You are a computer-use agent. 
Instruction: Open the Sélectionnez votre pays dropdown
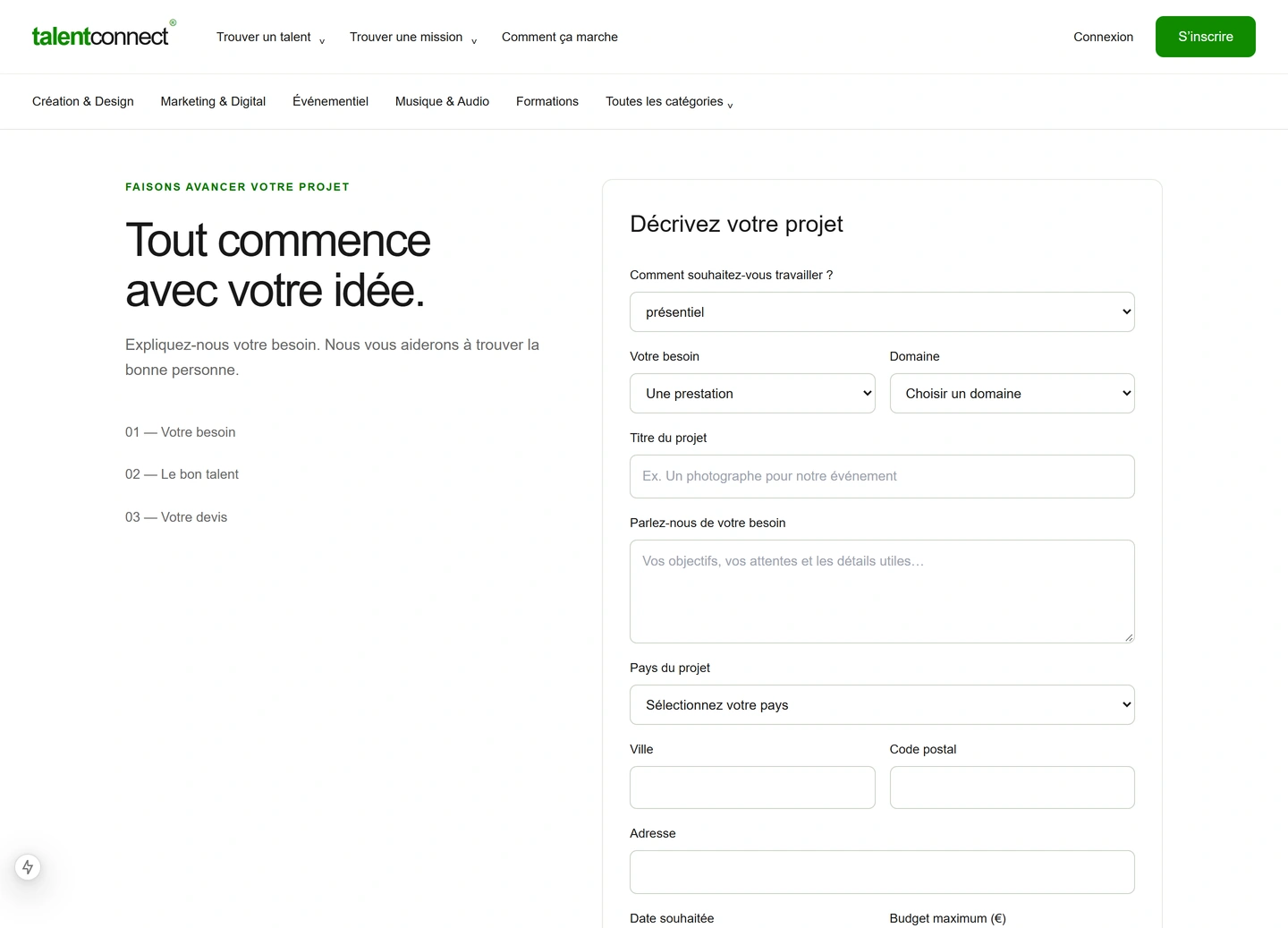882,705
